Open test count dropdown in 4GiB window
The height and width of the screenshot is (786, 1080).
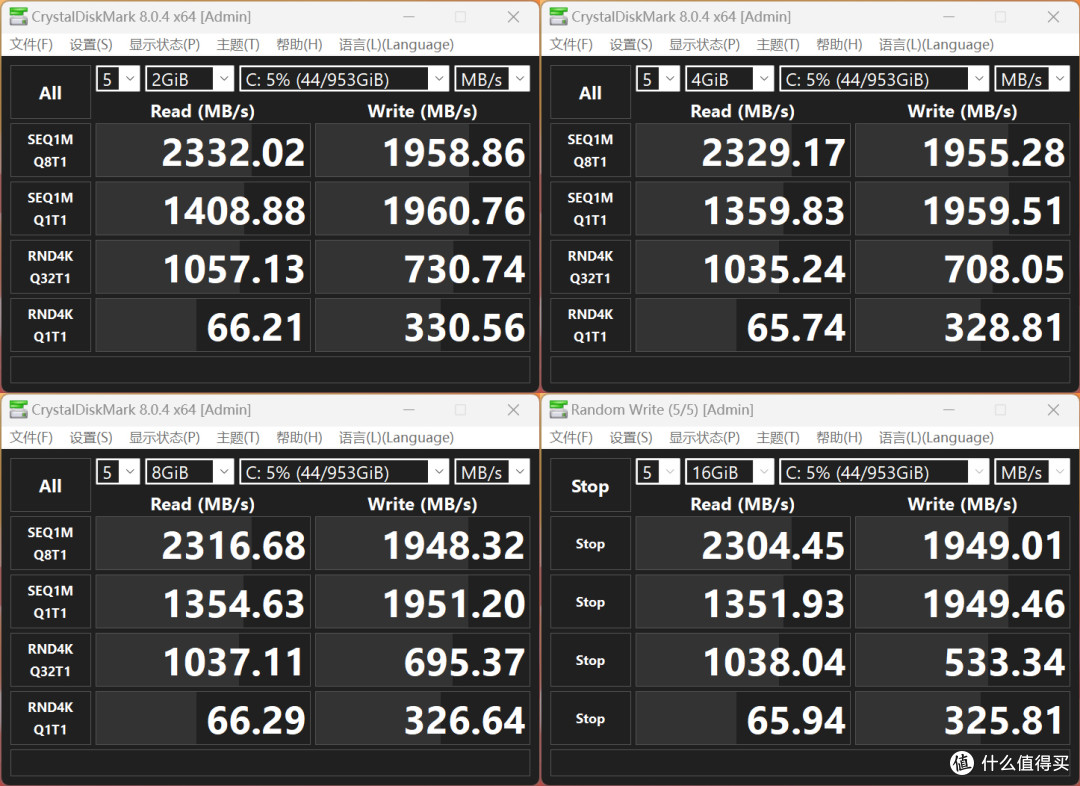(658, 79)
